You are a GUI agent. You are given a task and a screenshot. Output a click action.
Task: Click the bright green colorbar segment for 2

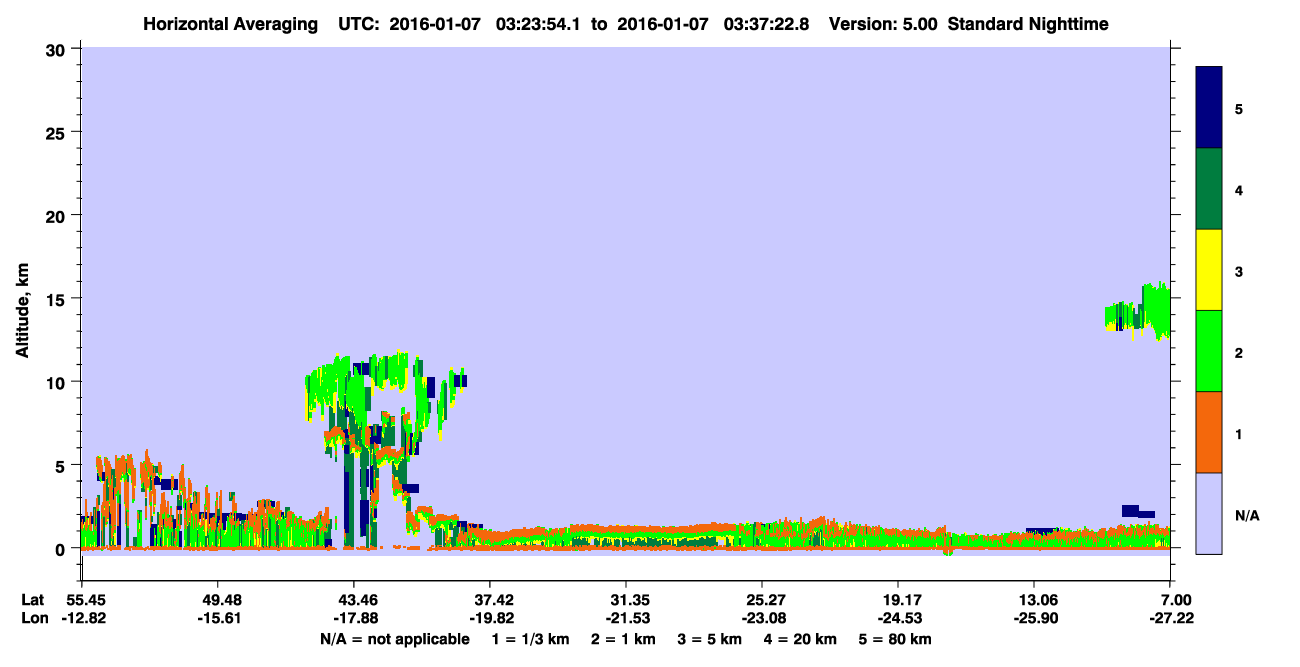[1209, 351]
